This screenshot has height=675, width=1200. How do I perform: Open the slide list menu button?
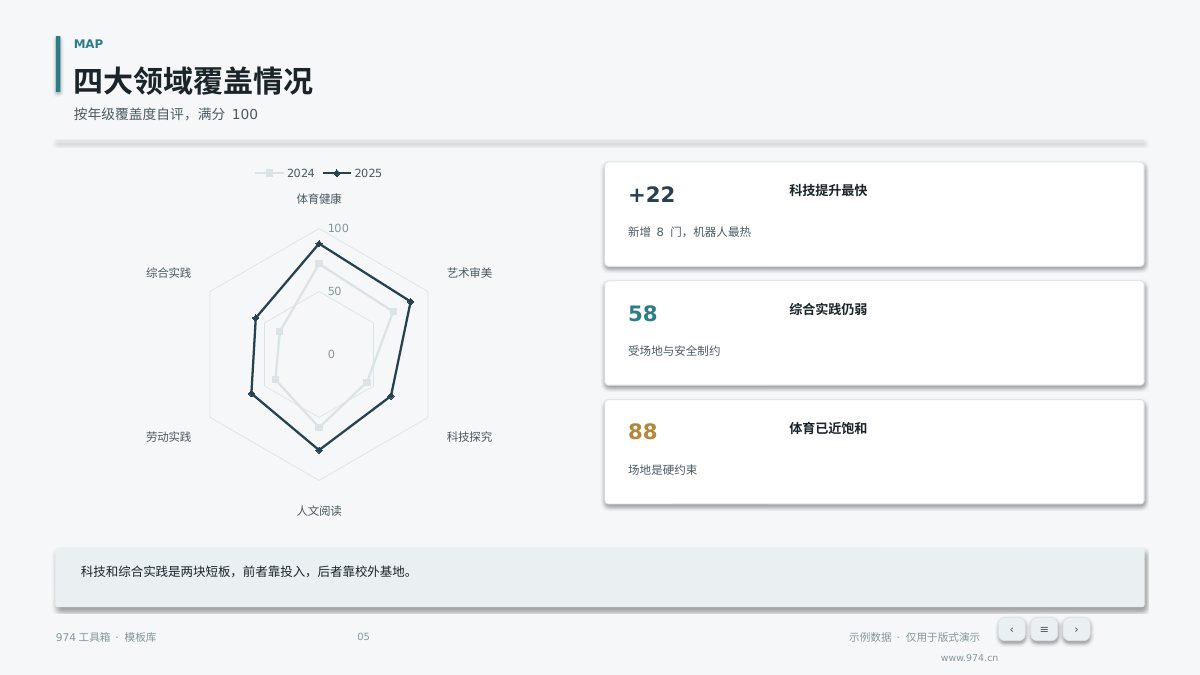tap(1044, 629)
